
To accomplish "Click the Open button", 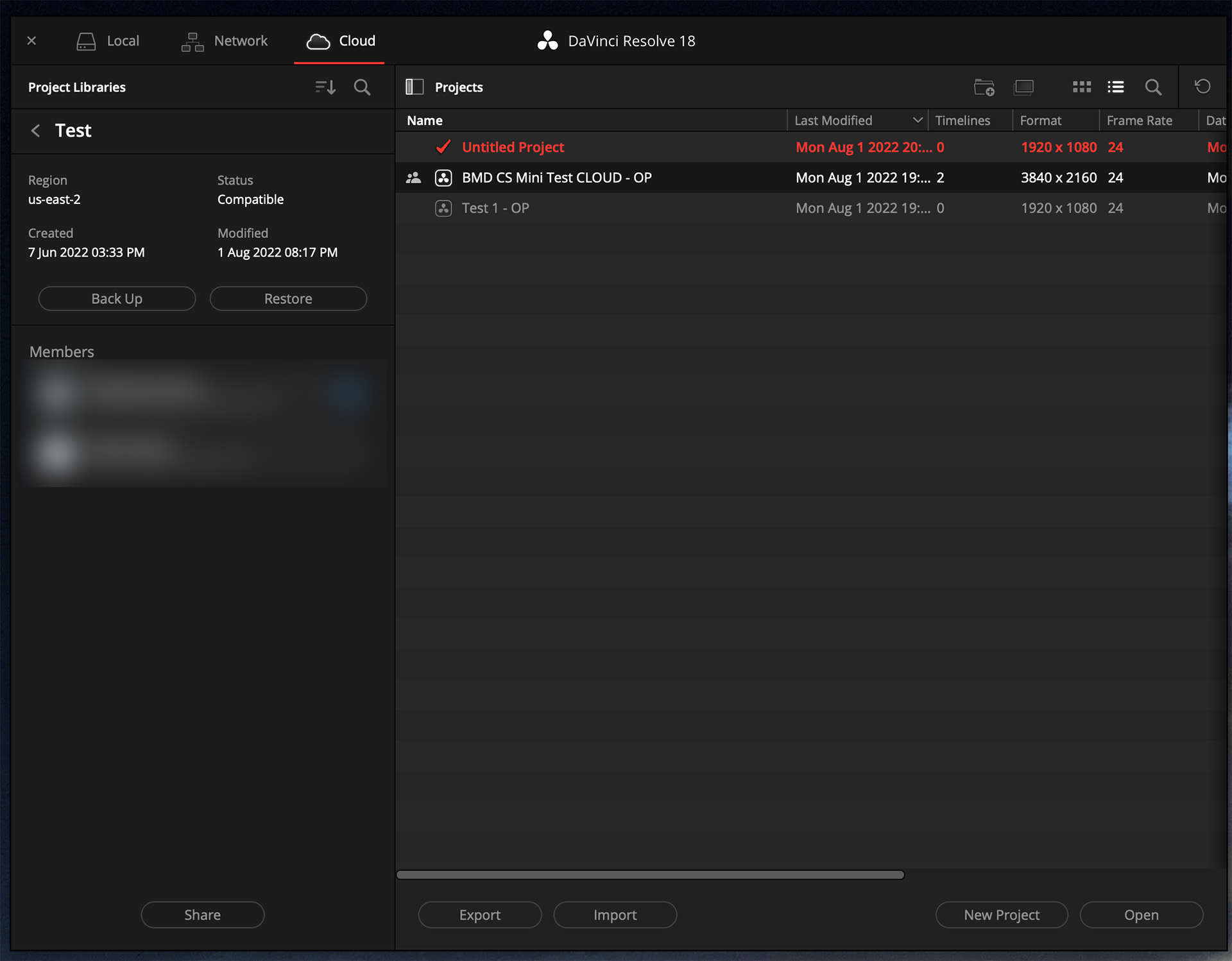I will coord(1142,915).
